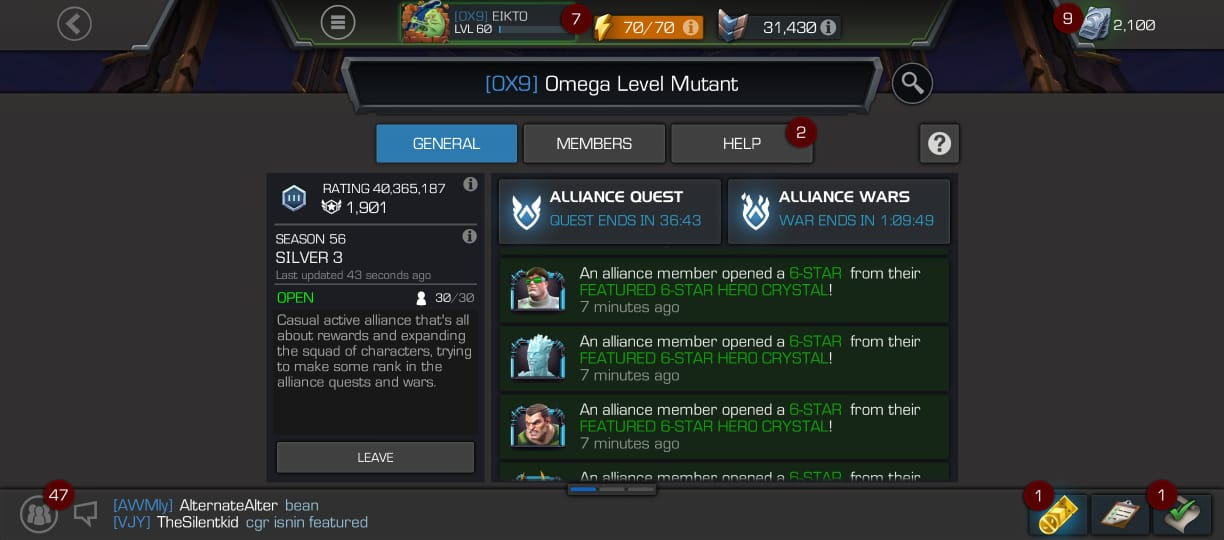Switch to the MEMBERS tab

594,143
